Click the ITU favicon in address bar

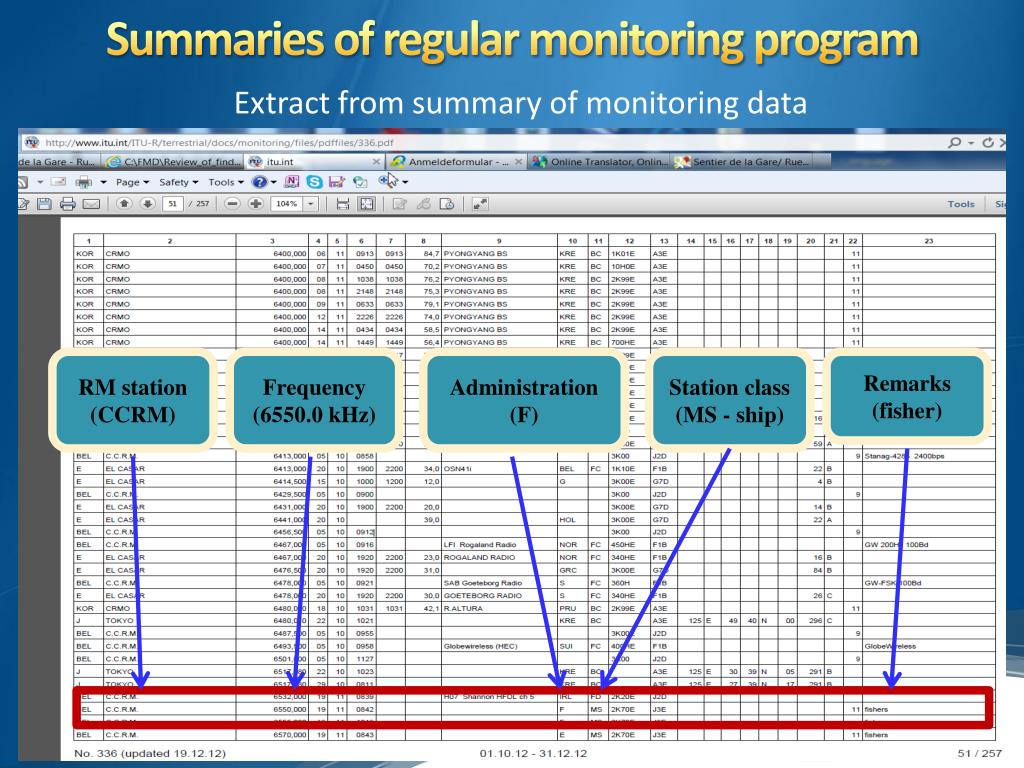point(31,142)
